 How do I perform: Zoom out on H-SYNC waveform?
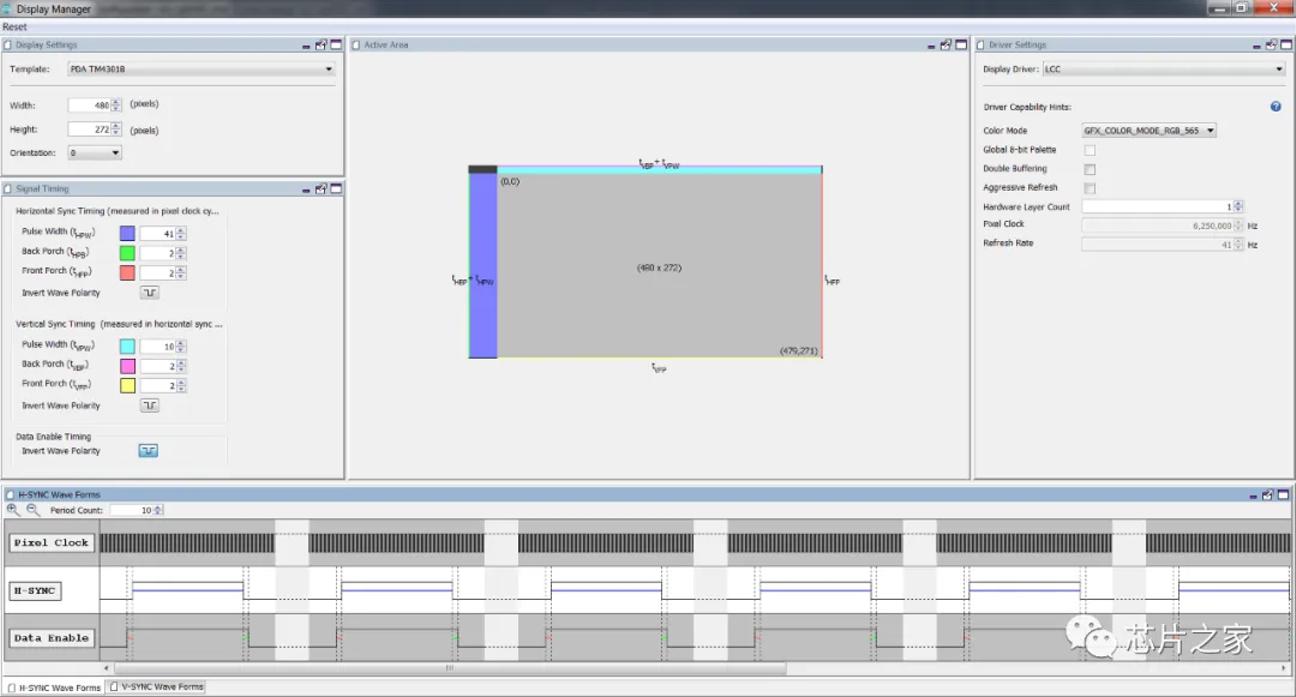[x=33, y=509]
